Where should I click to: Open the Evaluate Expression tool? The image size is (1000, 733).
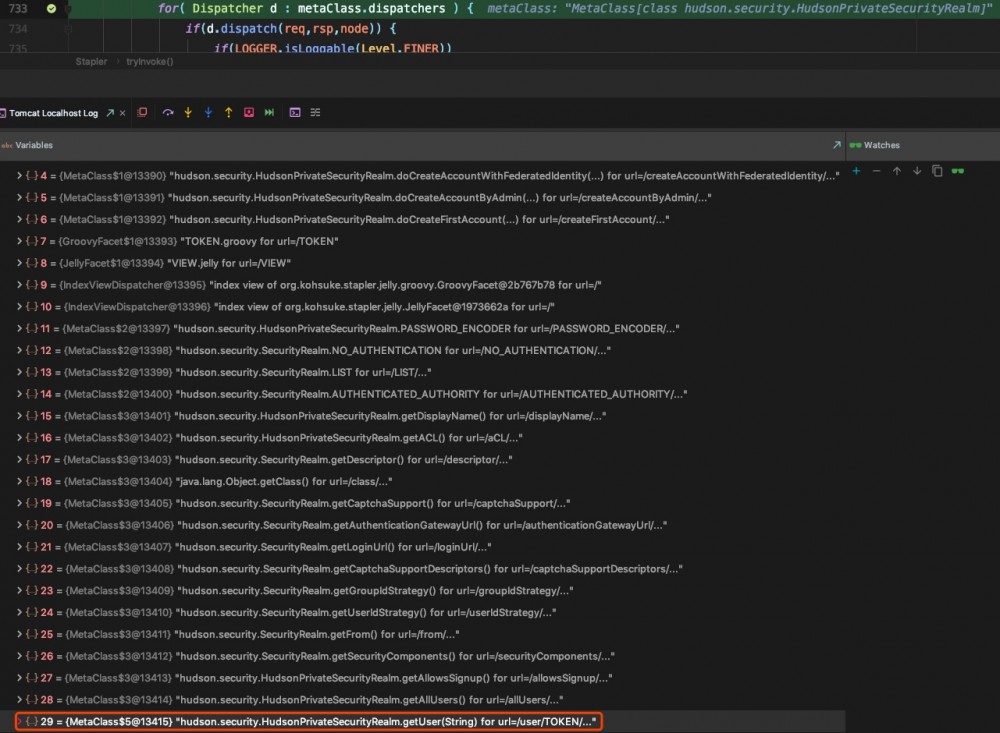pyautogui.click(x=294, y=112)
